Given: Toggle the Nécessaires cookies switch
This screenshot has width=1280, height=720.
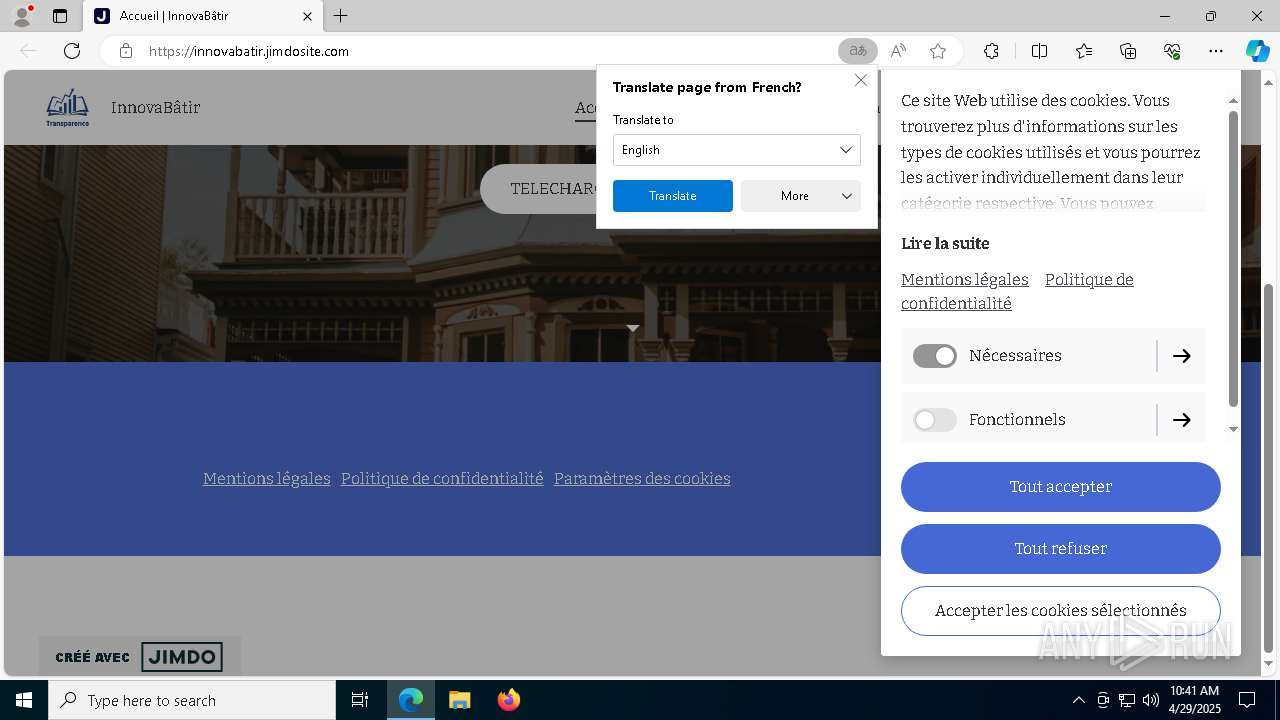Looking at the screenshot, I should coord(935,356).
